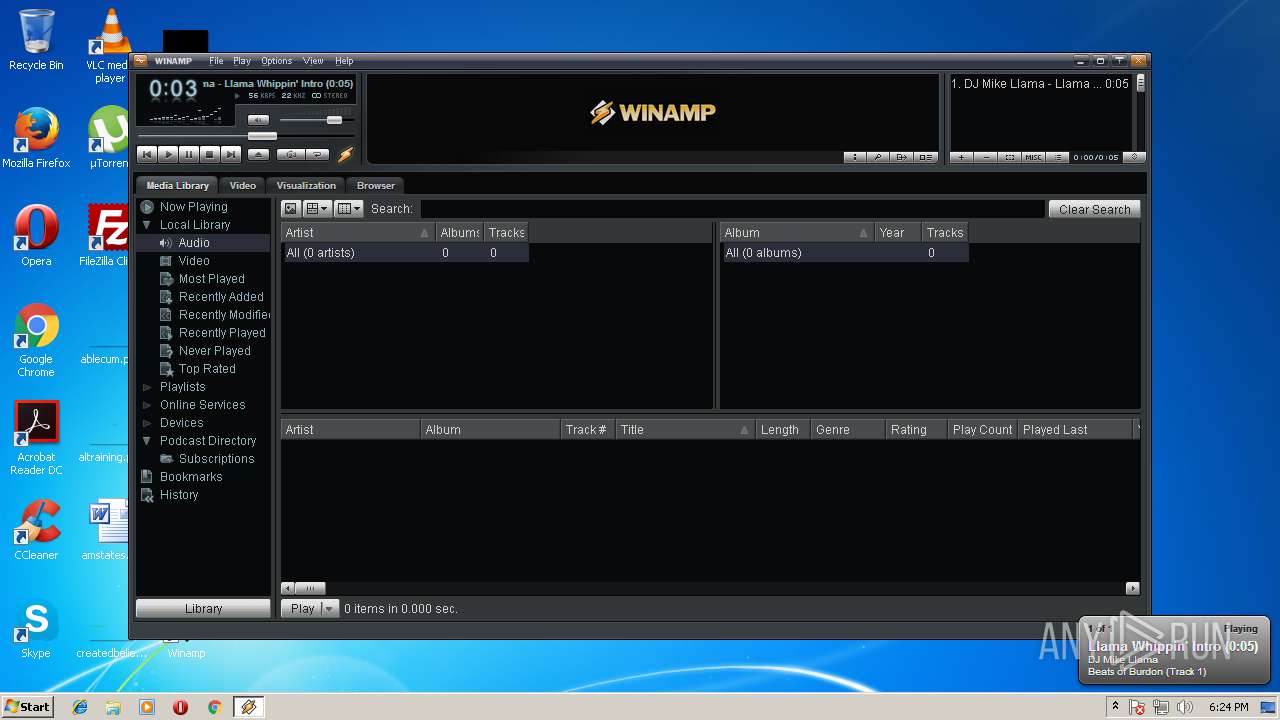
Task: Click the arrow-out-of-box button under video pane
Action: [x=902, y=157]
